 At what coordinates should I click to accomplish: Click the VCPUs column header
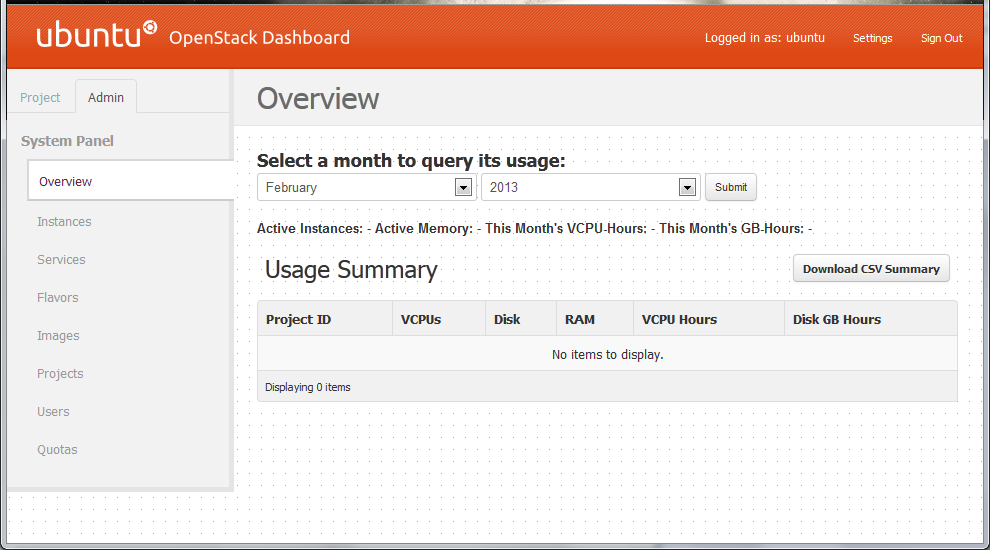(439, 320)
